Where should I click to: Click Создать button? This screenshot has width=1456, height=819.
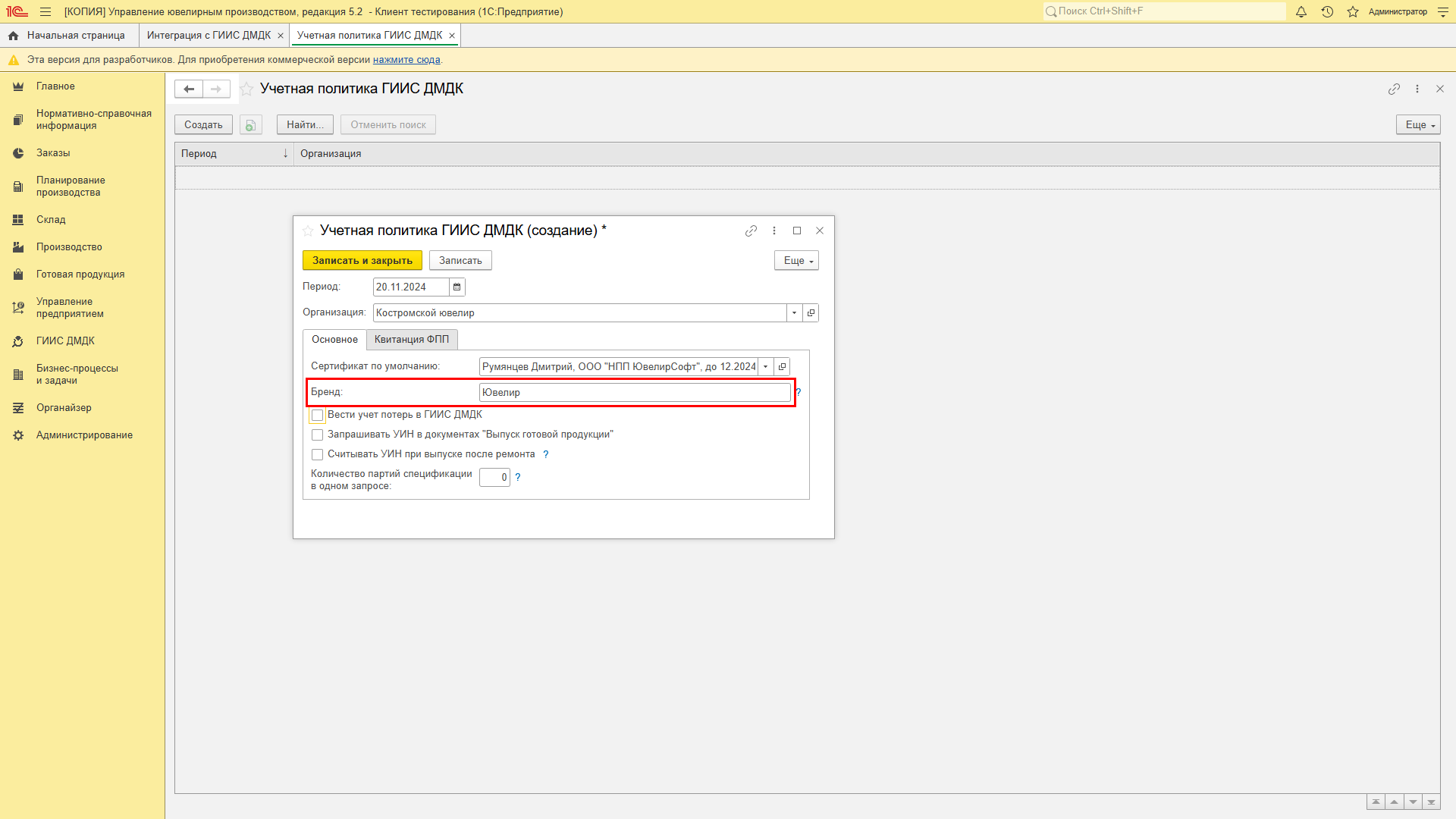click(x=203, y=125)
